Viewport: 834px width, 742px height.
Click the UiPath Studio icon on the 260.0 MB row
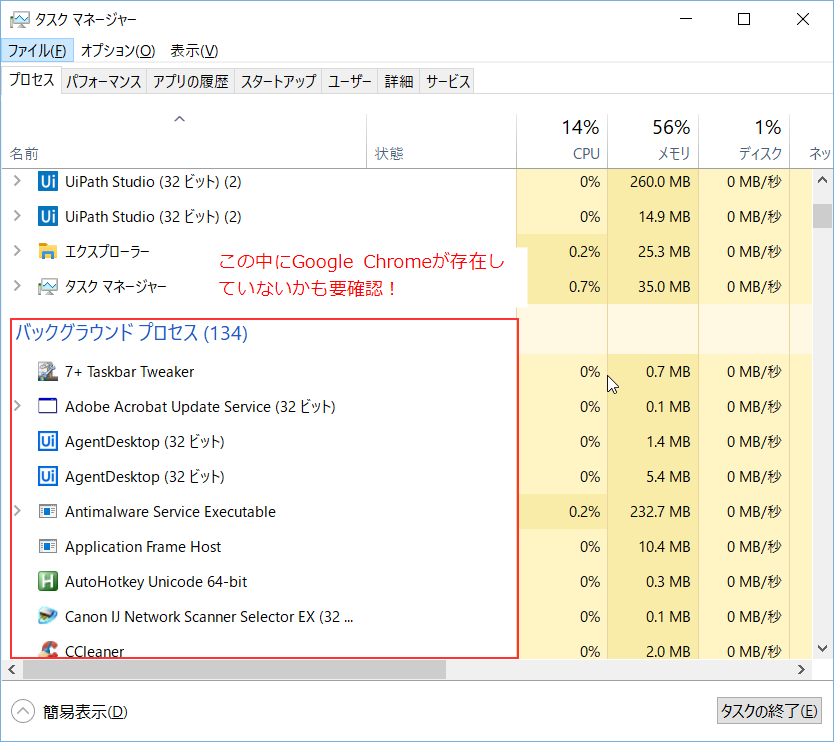coord(48,181)
